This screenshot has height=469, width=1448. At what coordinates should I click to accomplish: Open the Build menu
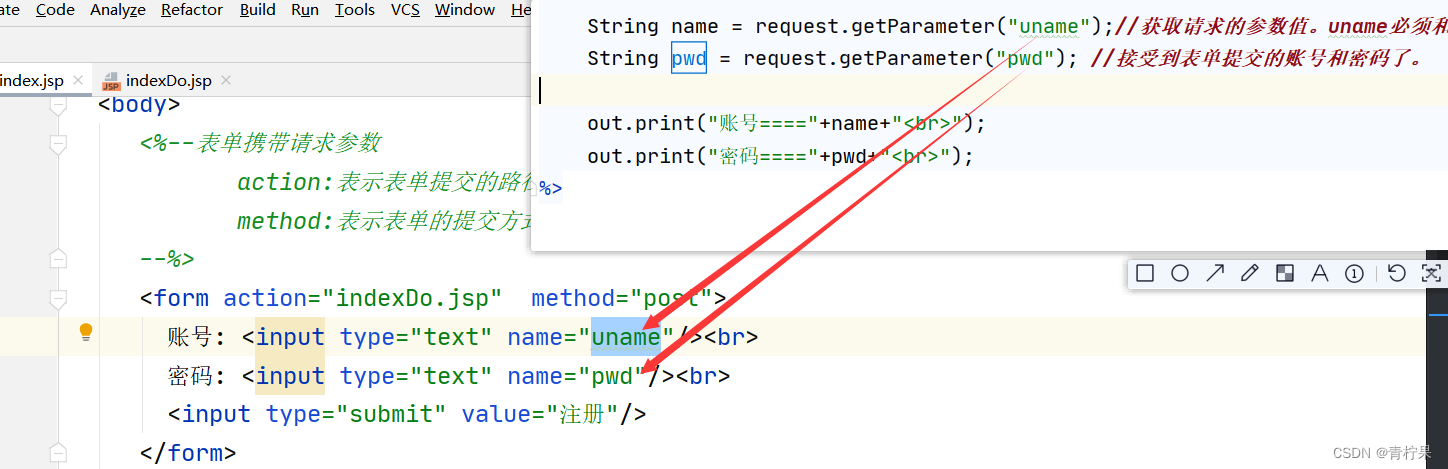click(x=258, y=10)
